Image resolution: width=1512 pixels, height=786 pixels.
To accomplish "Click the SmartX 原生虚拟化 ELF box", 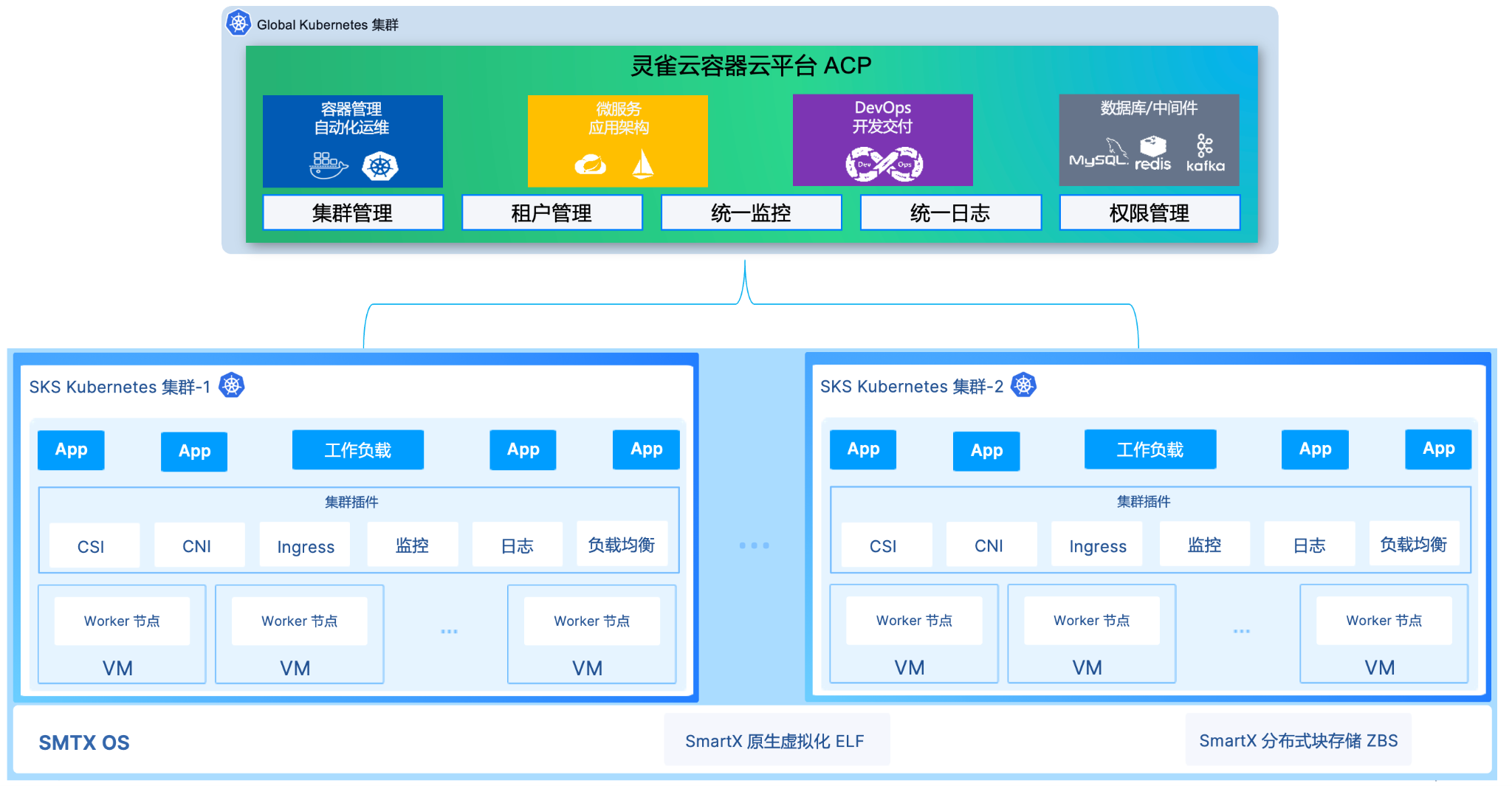I will click(x=777, y=740).
